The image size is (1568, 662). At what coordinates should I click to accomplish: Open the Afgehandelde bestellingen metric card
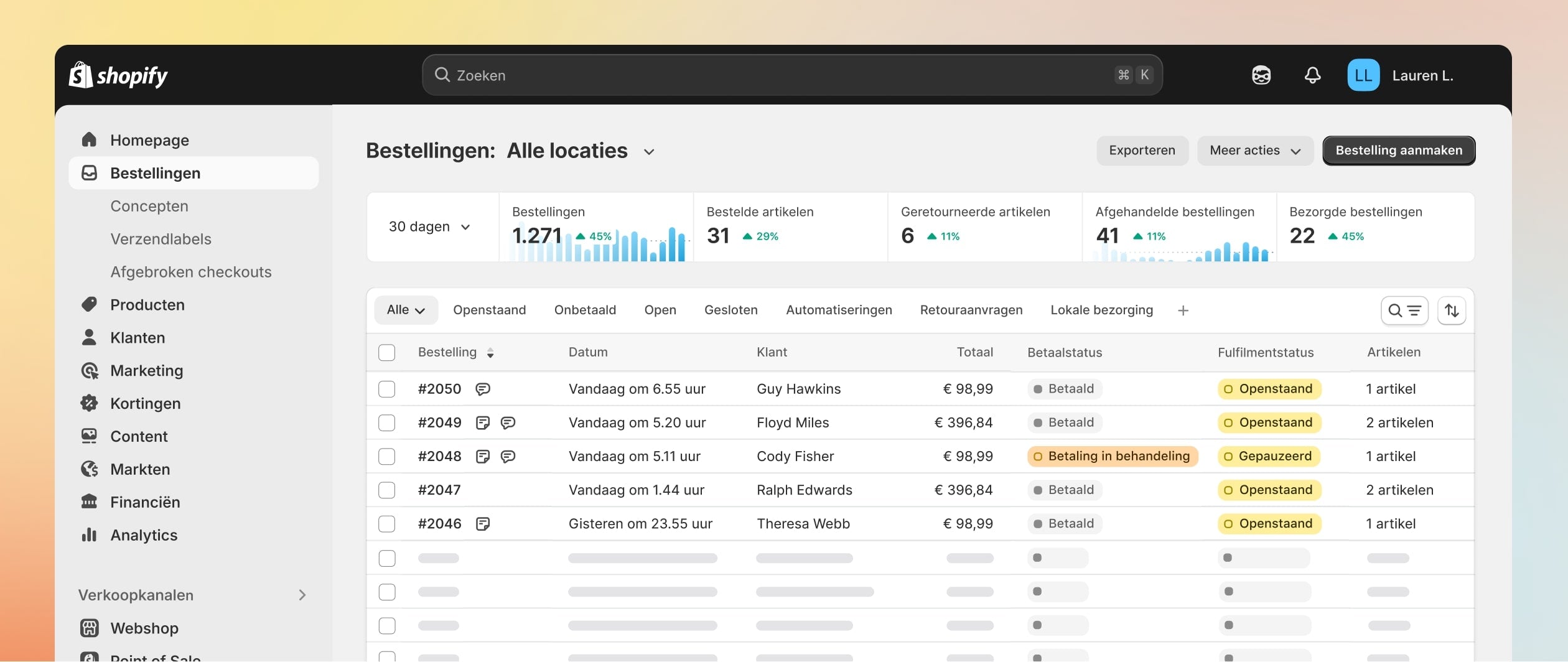(1179, 227)
